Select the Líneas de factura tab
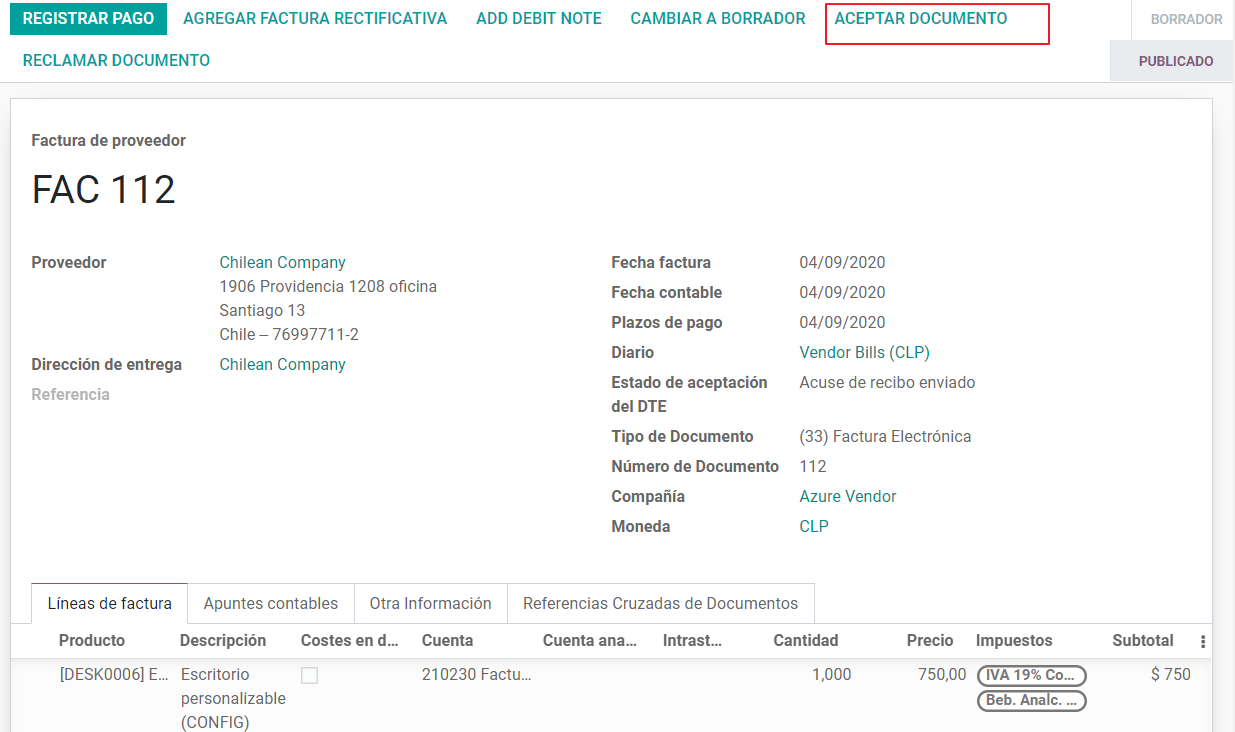 click(108, 603)
